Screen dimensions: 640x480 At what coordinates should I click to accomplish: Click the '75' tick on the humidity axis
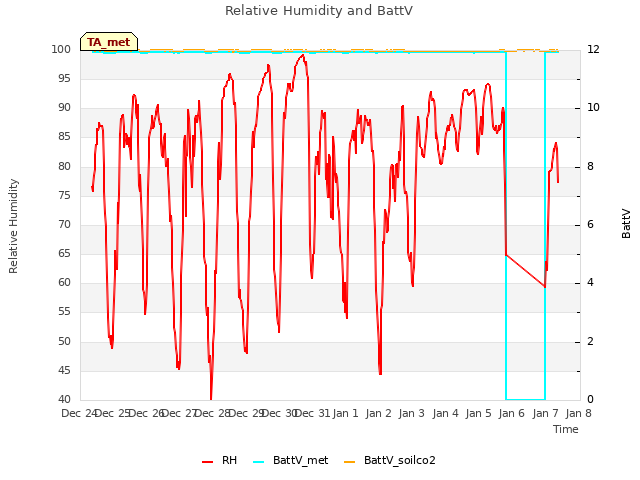(64, 196)
